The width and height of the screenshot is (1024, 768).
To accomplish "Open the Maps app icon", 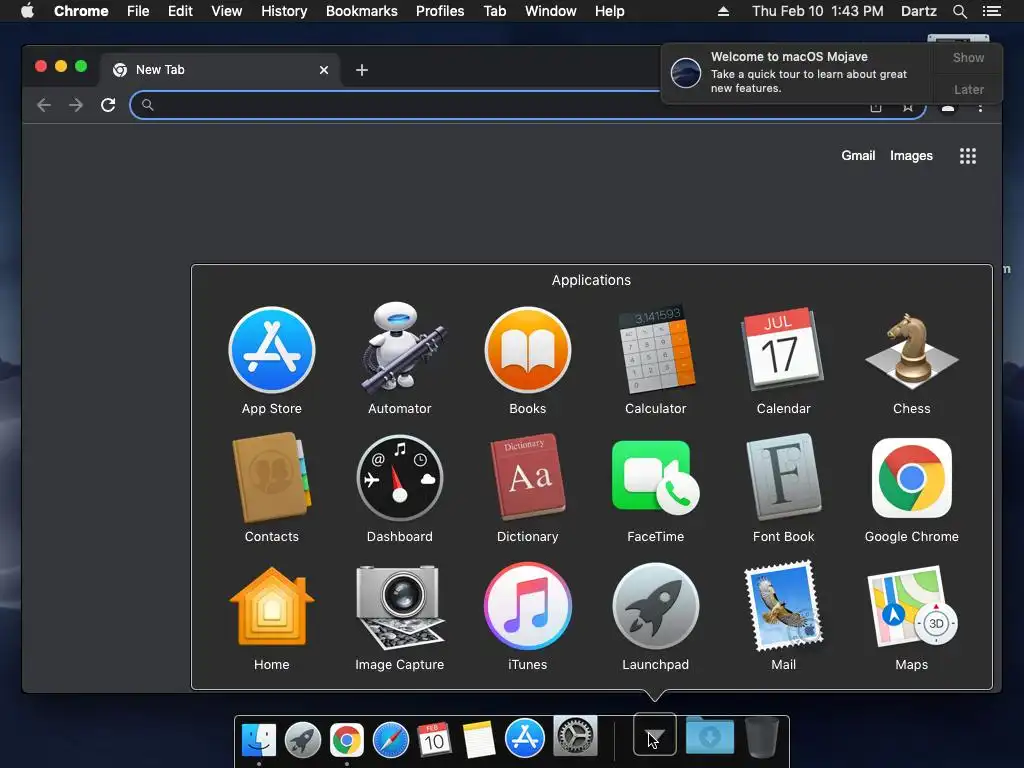I will click(x=912, y=606).
